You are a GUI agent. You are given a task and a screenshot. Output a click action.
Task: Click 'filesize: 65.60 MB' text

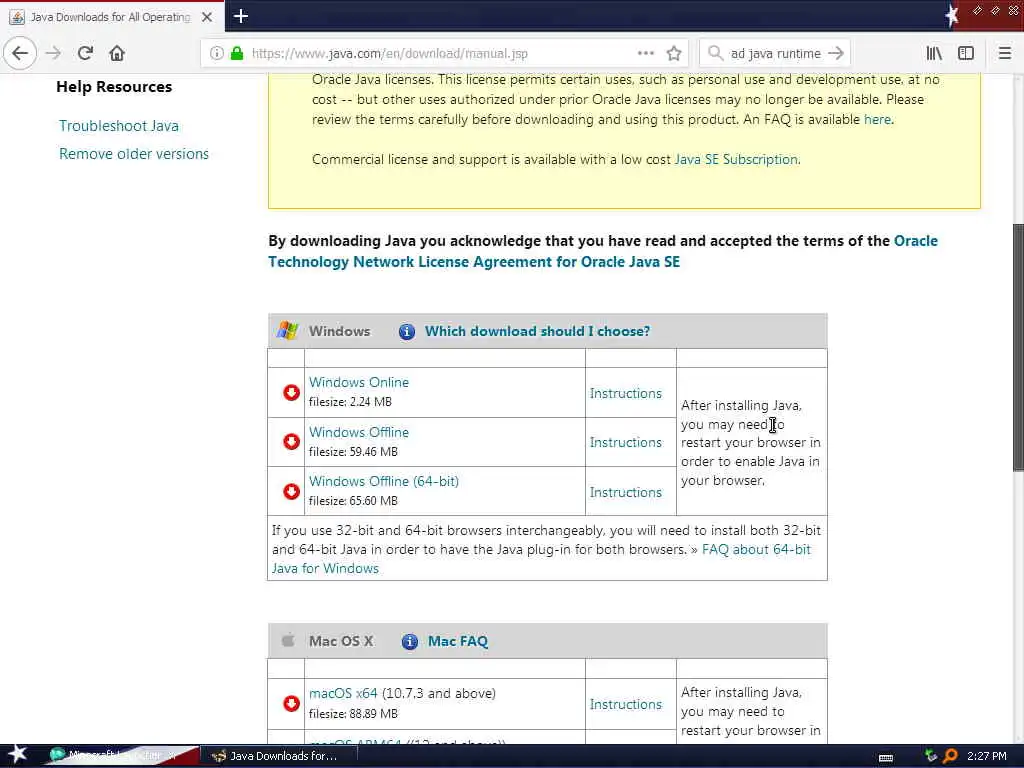[353, 501]
